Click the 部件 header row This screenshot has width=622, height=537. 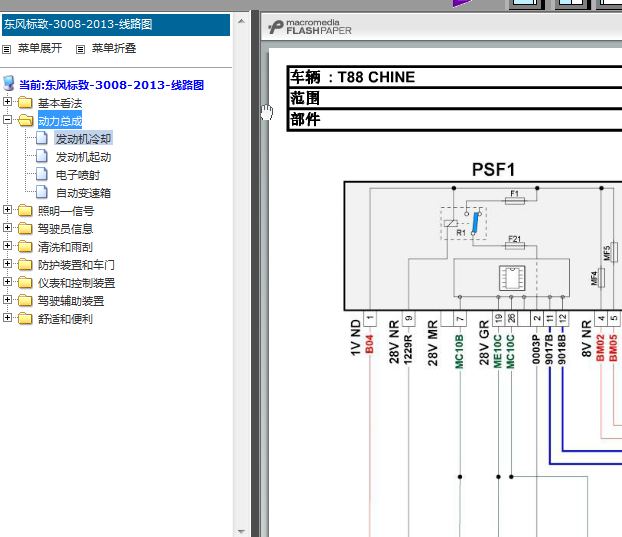(455, 119)
